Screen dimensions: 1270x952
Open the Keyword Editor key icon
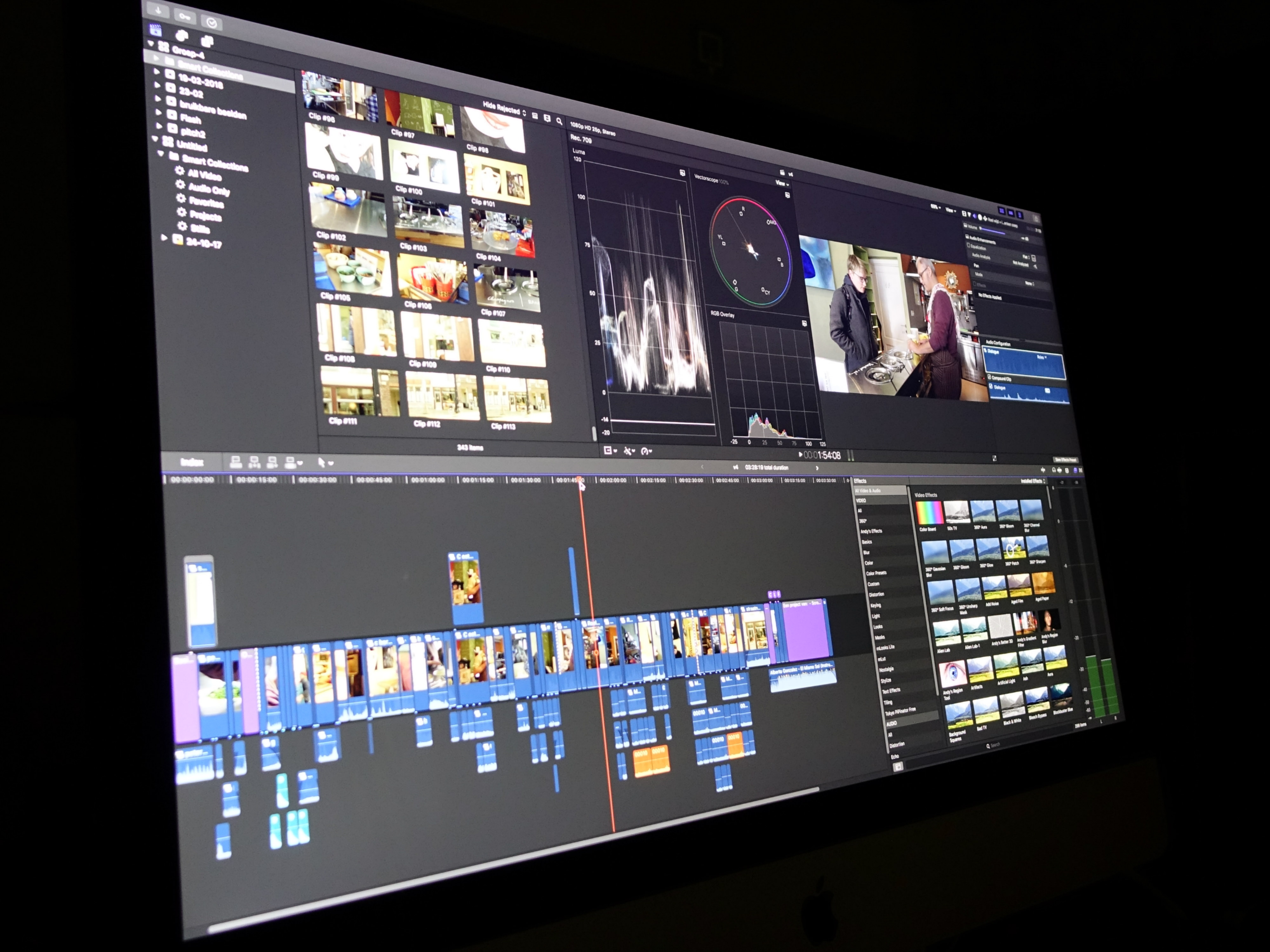(185, 16)
